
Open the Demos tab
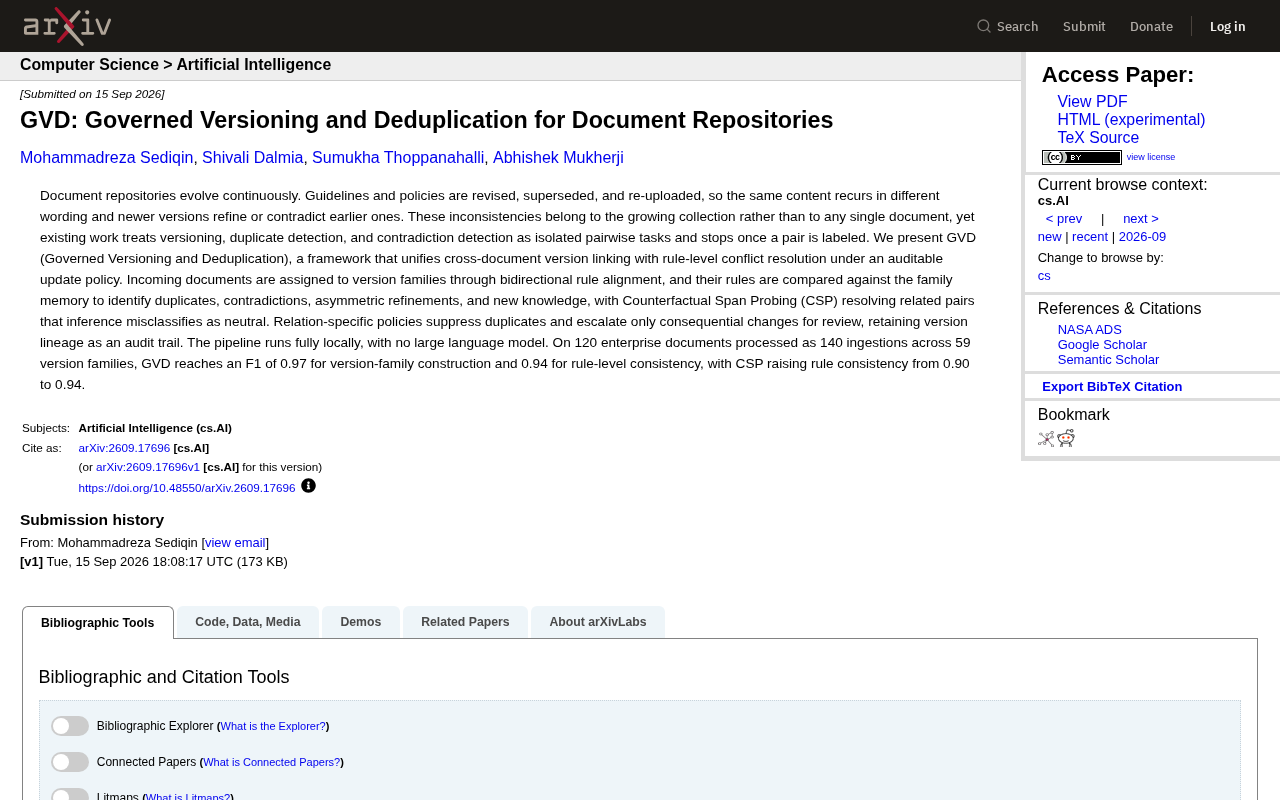coord(361,622)
